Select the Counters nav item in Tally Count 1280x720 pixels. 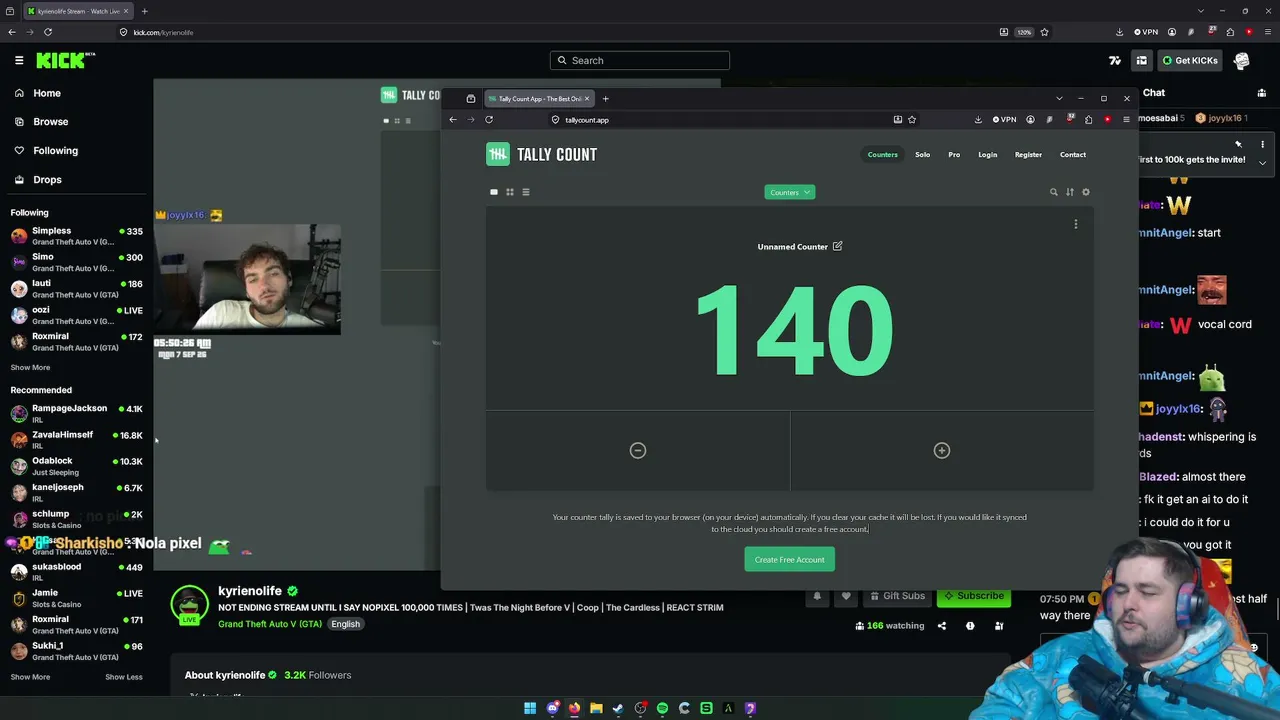[x=883, y=154]
